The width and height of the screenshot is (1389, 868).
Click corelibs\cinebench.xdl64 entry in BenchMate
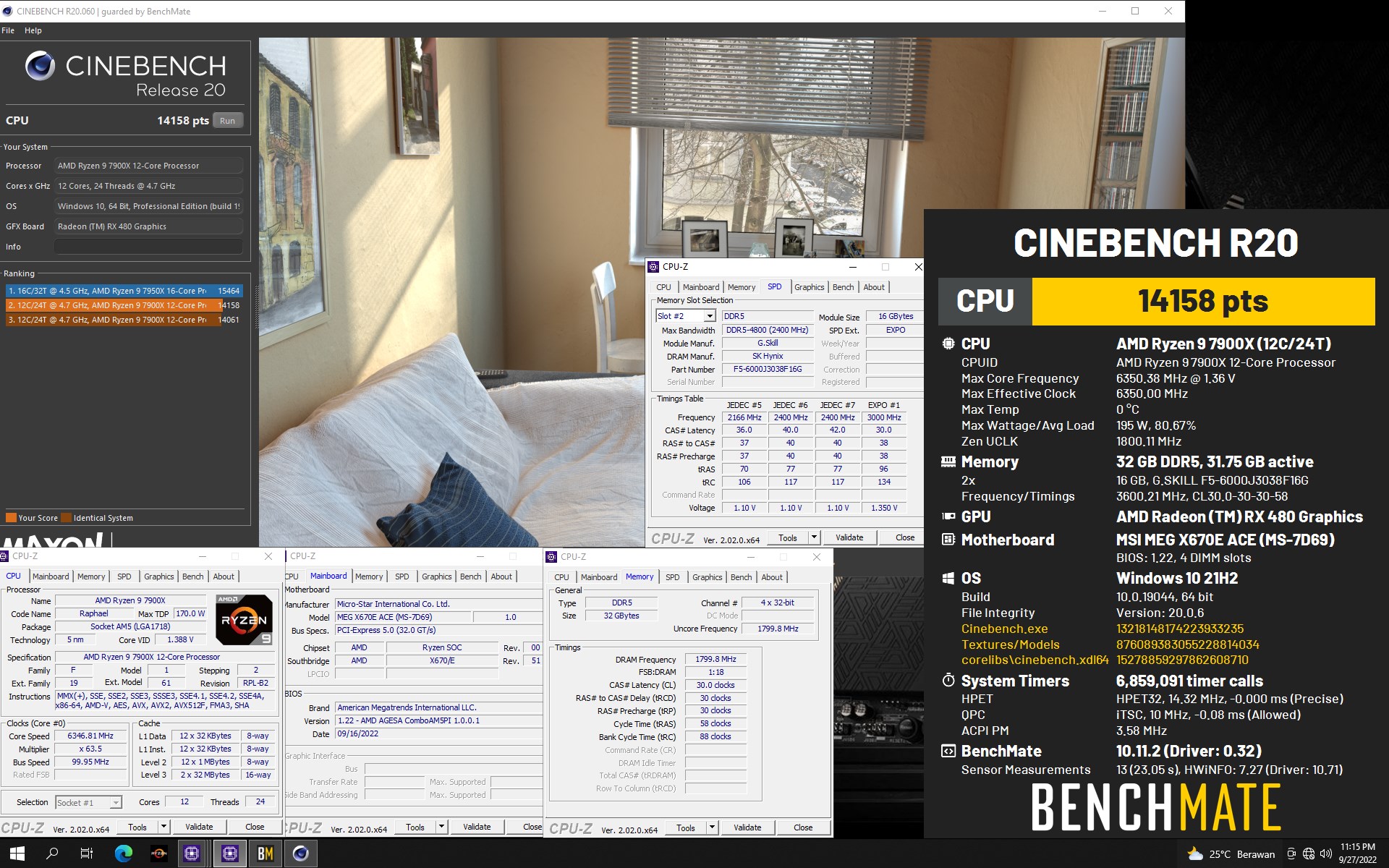pos(1035,660)
